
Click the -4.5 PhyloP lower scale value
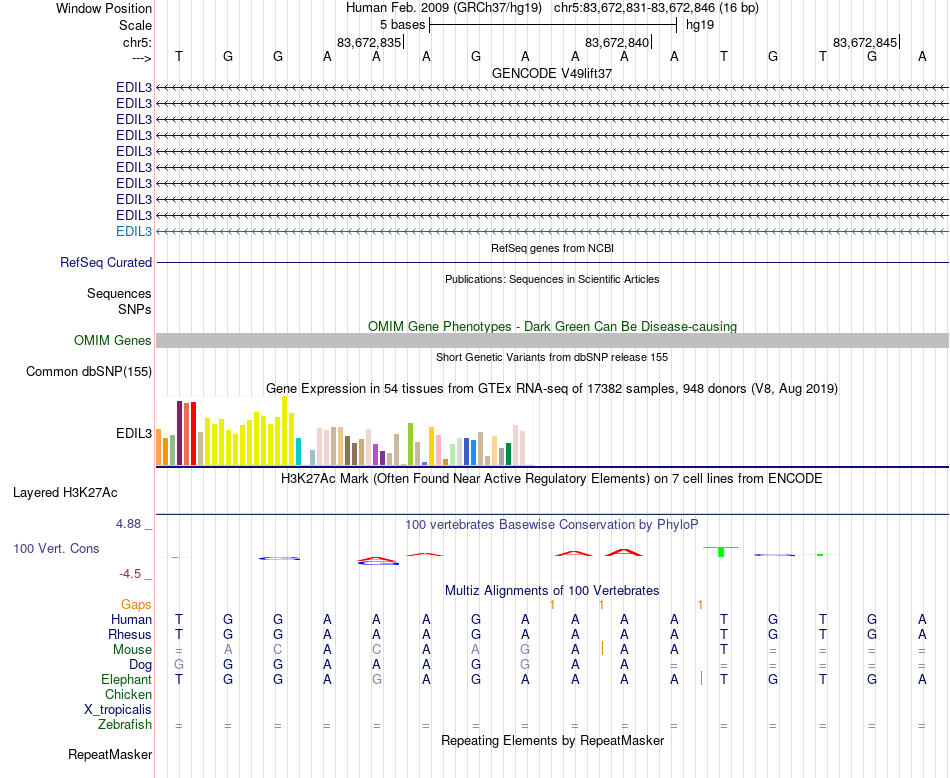tap(130, 574)
